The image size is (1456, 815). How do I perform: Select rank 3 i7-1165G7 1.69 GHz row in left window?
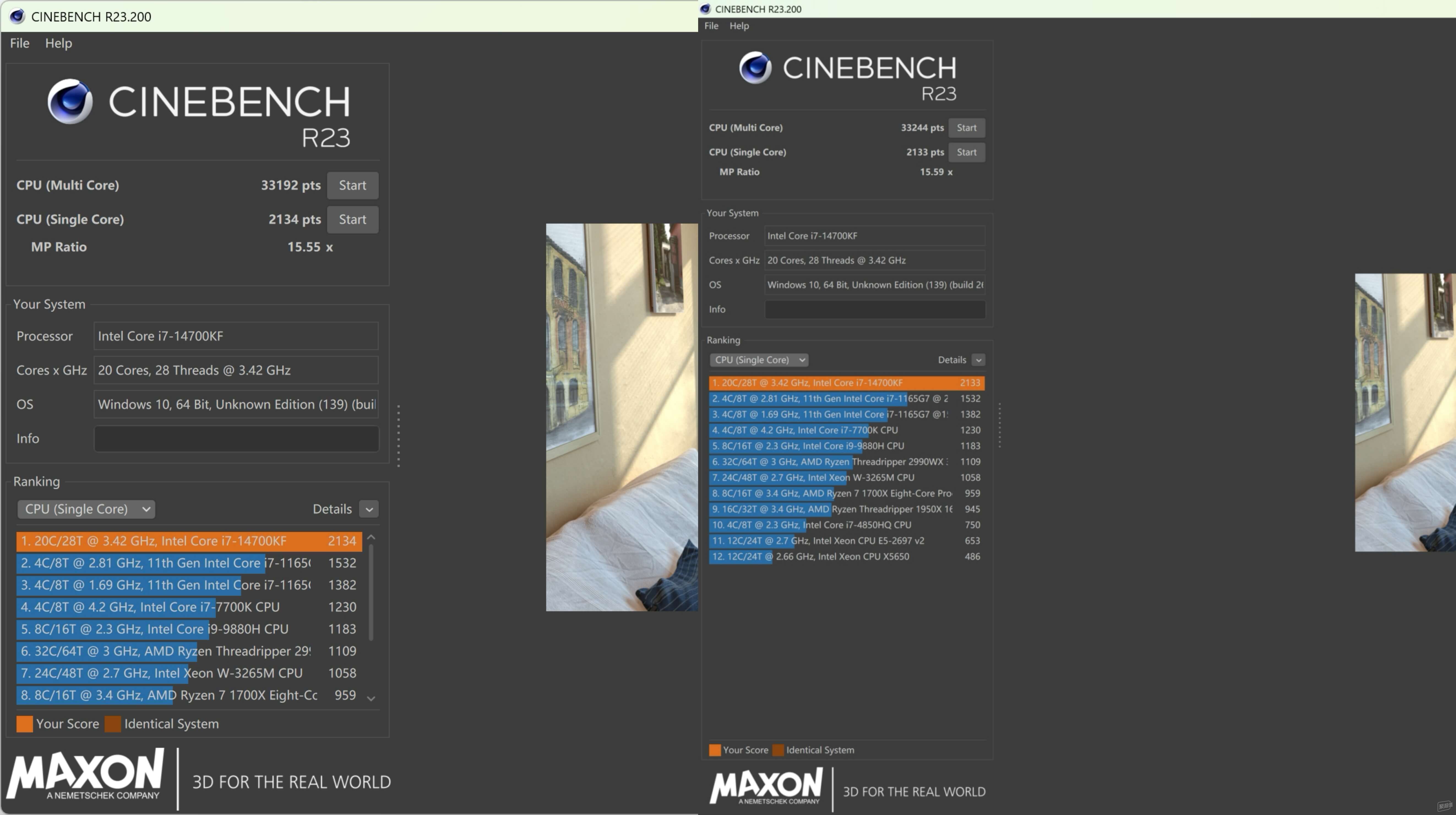click(x=189, y=585)
